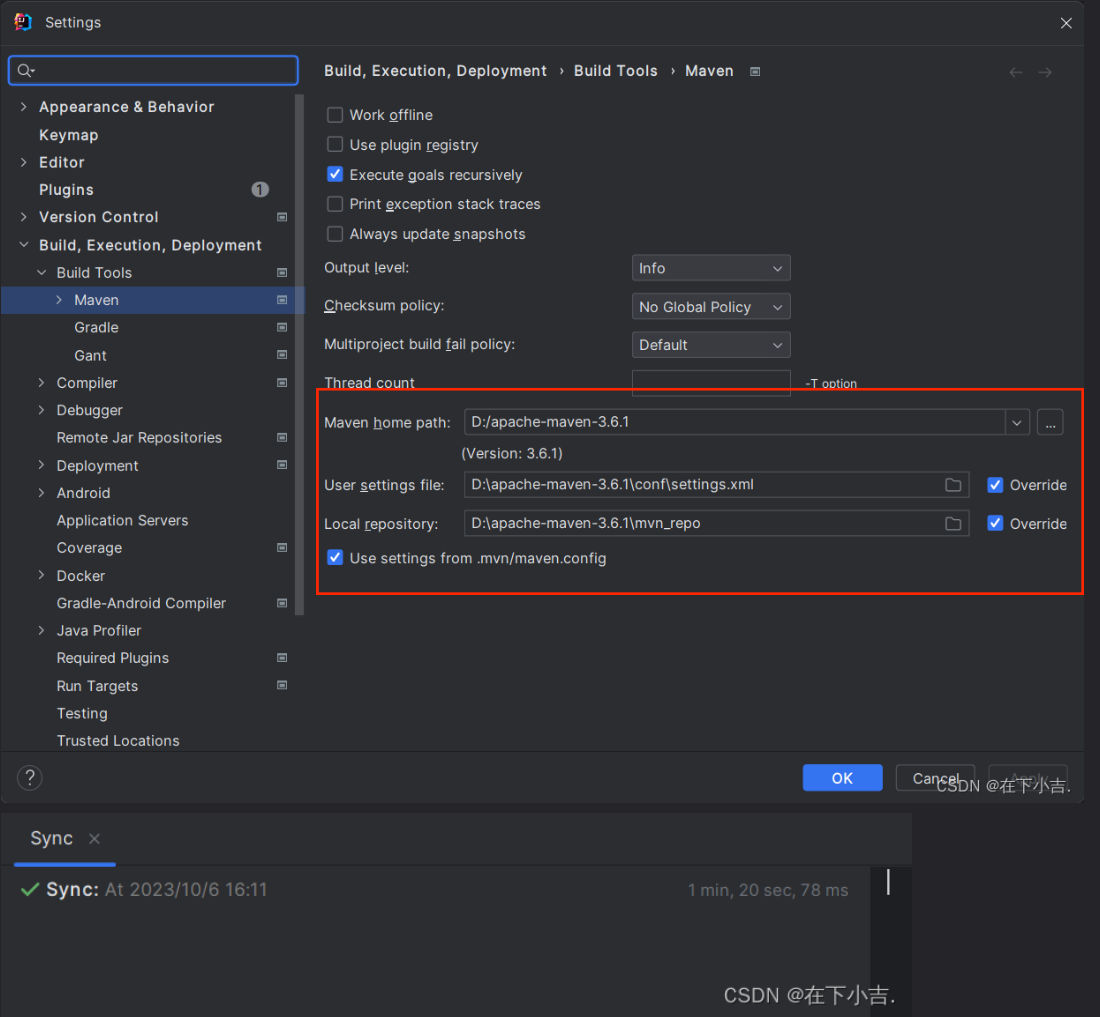Toggle Override for Local repository
Viewport: 1100px width, 1017px height.
point(995,524)
